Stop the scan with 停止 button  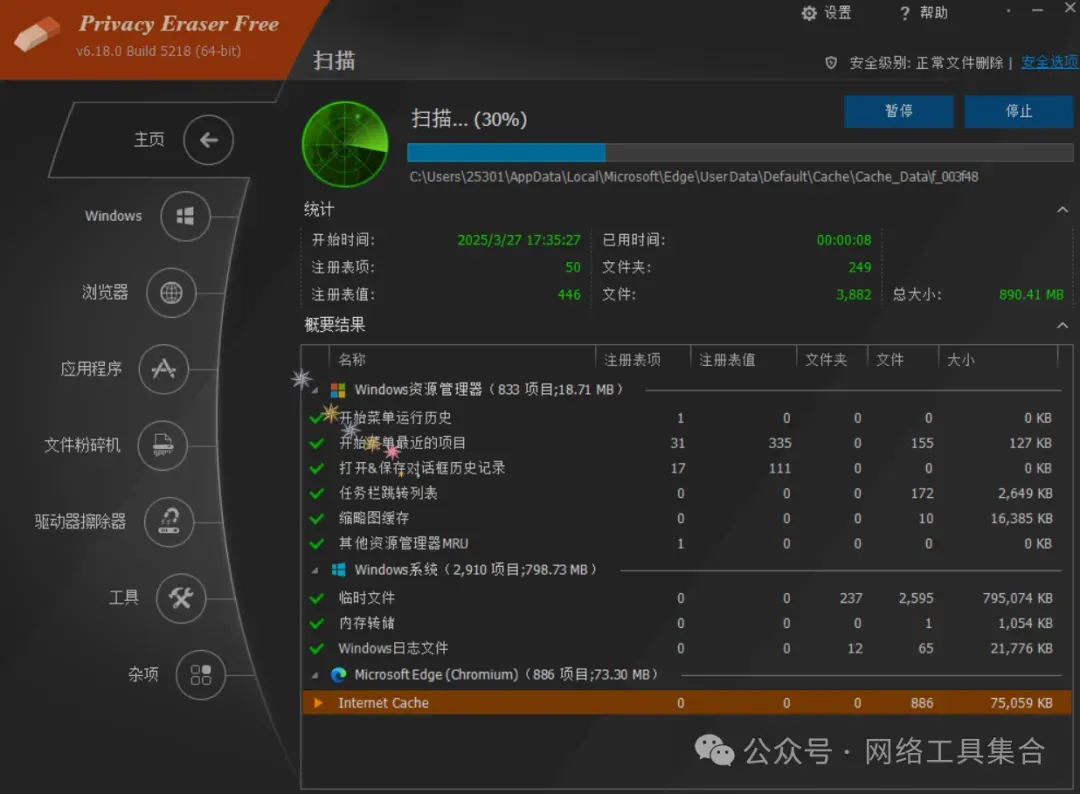pyautogui.click(x=1019, y=112)
